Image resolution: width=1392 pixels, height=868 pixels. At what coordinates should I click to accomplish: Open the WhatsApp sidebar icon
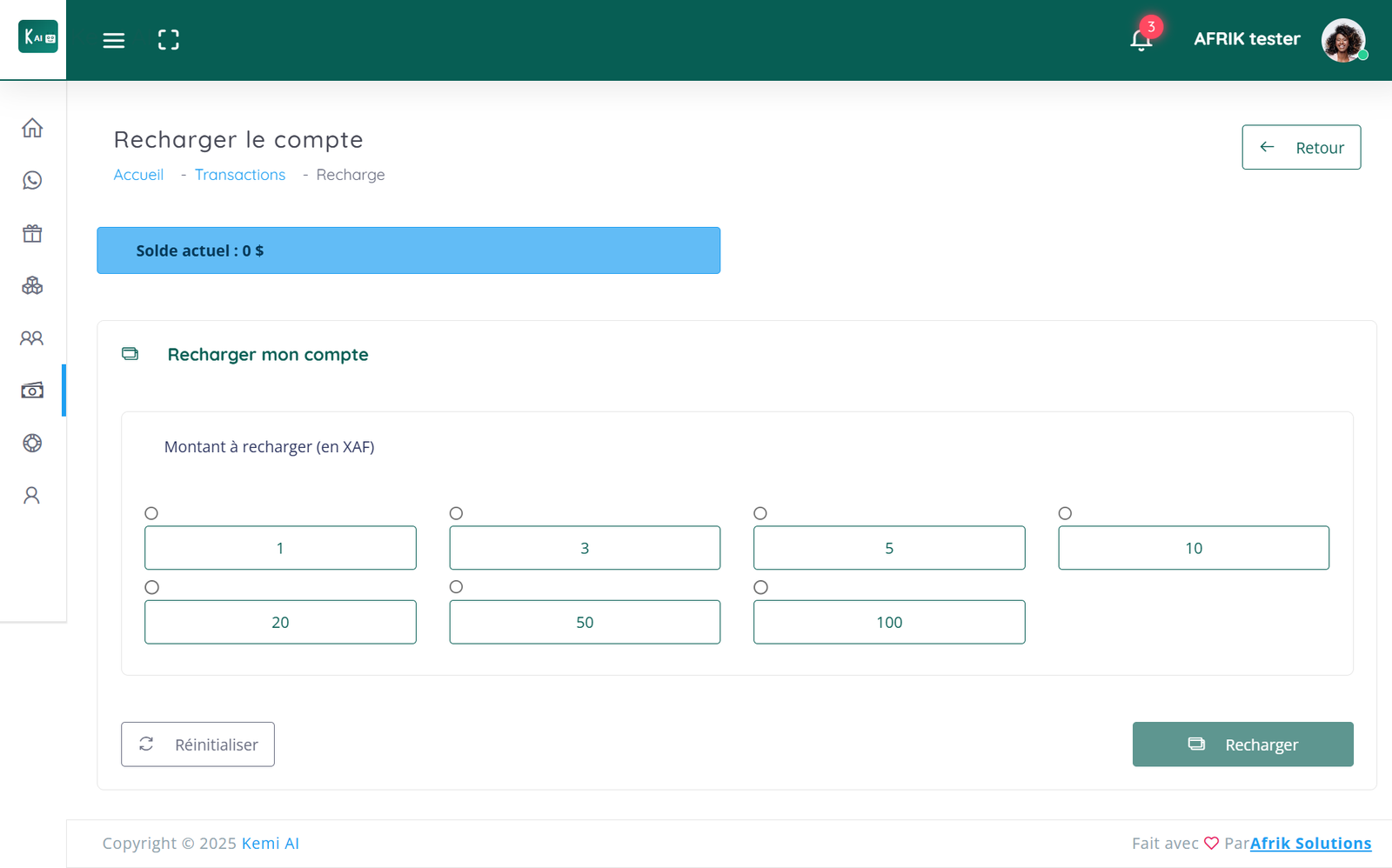pyautogui.click(x=32, y=180)
